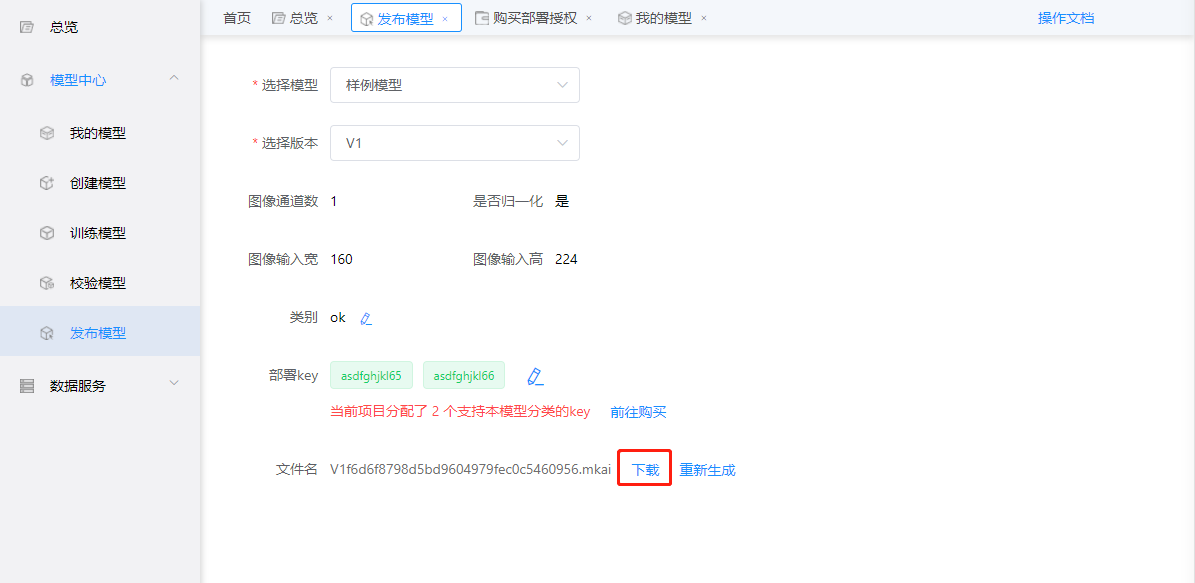Open 创建模型 in the sidebar
1195x583 pixels.
click(100, 183)
